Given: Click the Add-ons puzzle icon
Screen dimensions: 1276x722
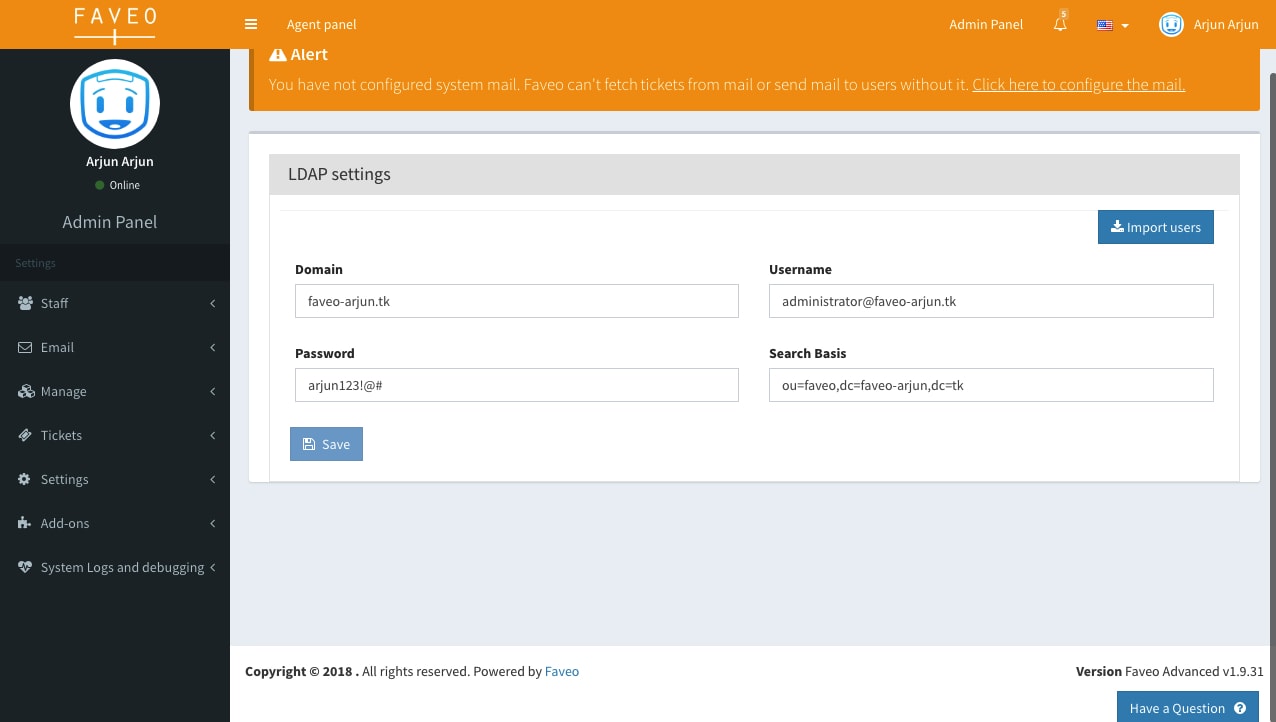Looking at the screenshot, I should pos(24,523).
